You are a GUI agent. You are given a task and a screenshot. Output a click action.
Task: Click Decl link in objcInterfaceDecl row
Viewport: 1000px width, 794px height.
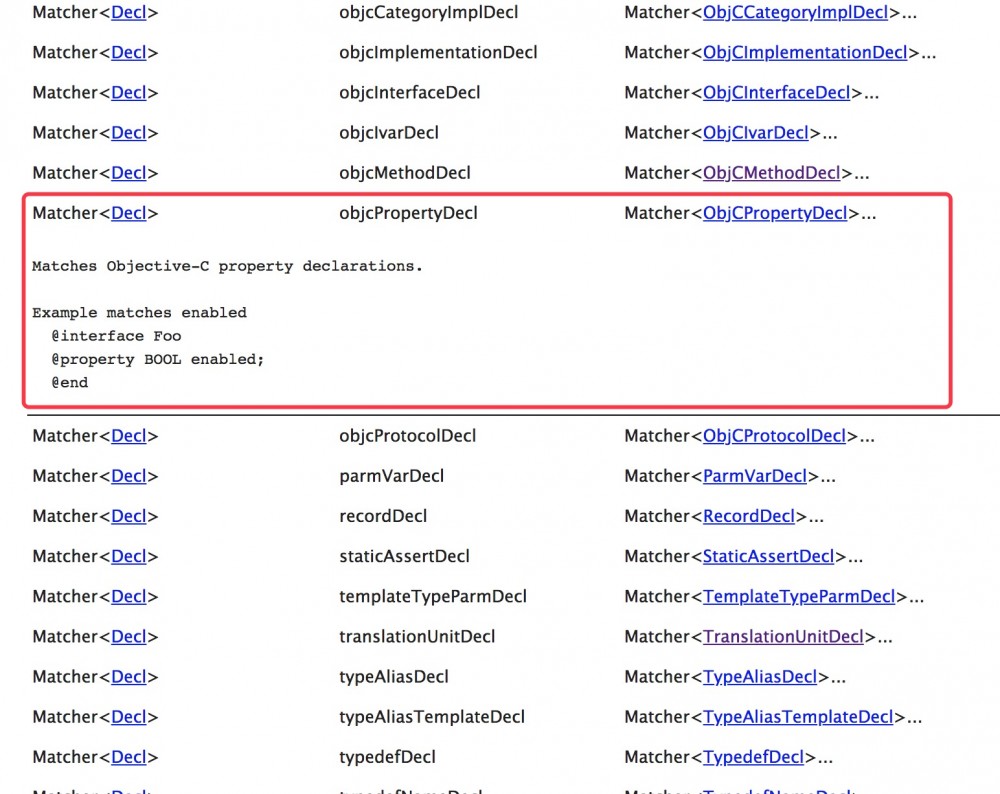pos(129,93)
